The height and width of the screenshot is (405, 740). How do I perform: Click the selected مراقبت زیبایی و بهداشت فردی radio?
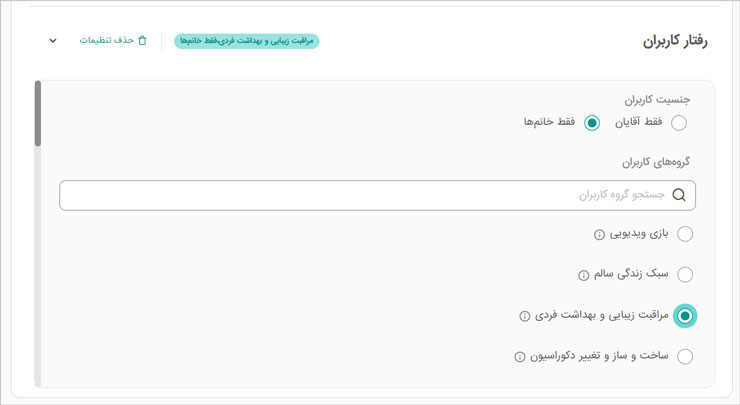[x=685, y=315]
